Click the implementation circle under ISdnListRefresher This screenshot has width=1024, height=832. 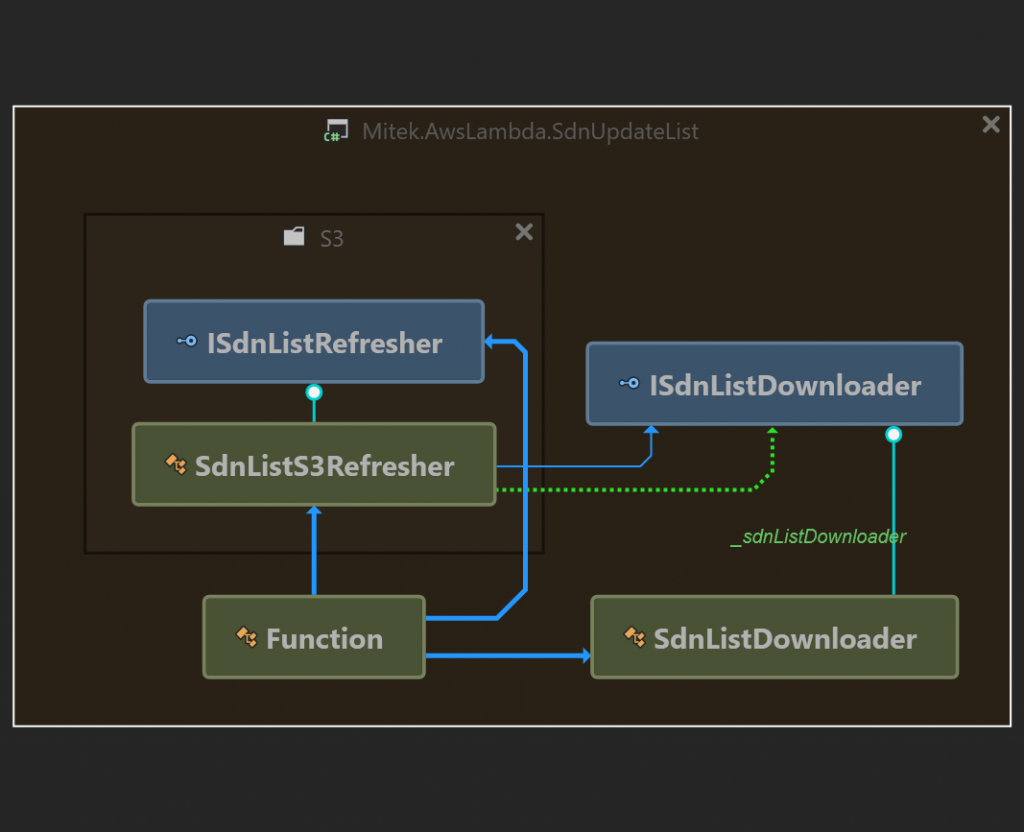314,392
